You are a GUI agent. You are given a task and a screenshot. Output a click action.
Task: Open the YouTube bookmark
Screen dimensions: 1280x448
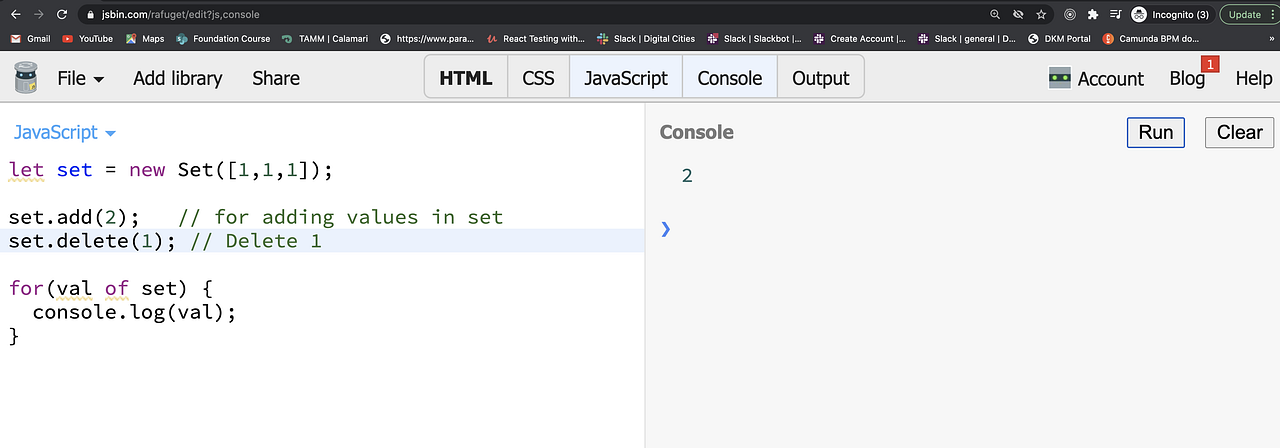point(87,39)
